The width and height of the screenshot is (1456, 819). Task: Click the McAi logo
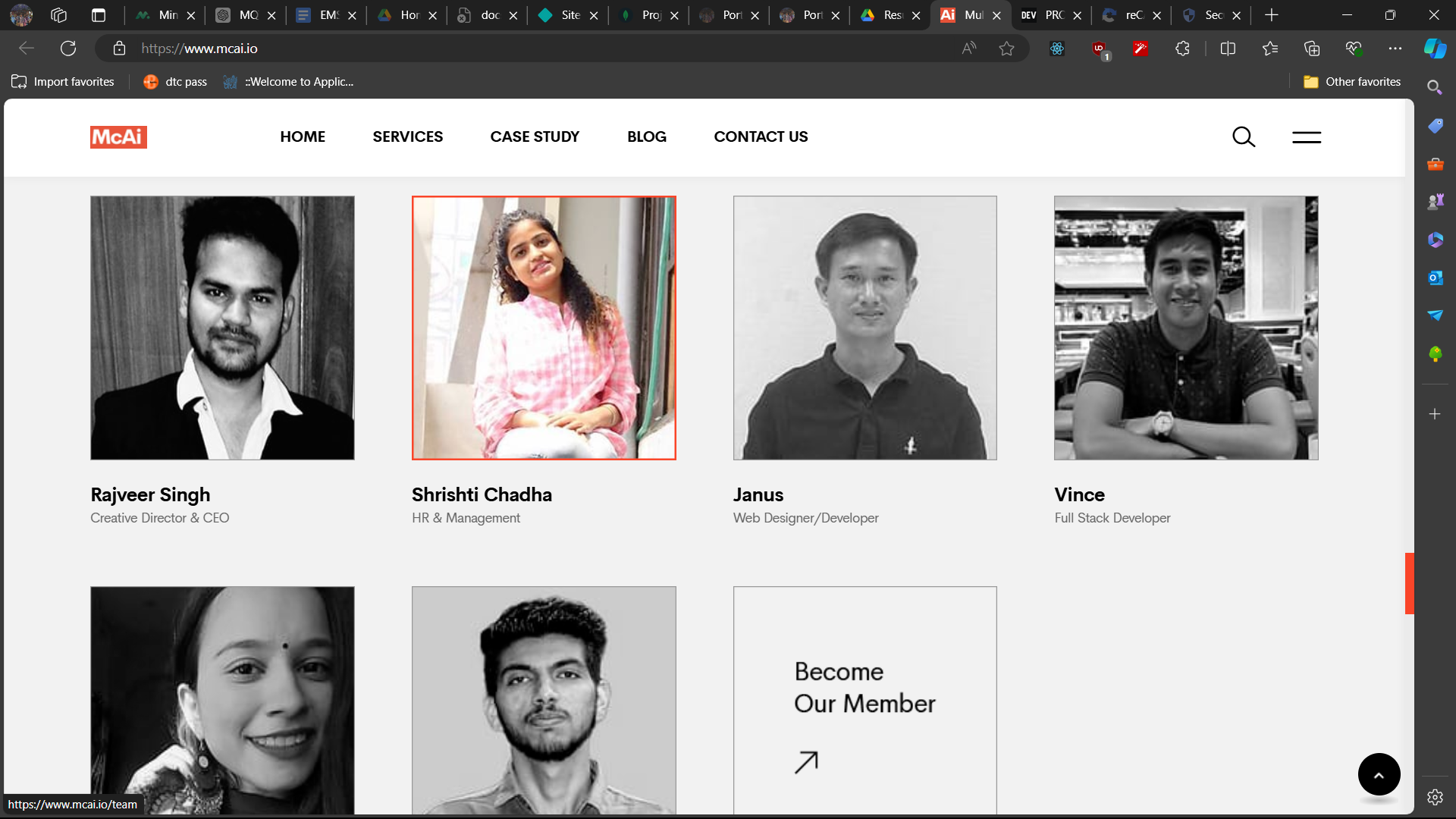[x=118, y=136]
